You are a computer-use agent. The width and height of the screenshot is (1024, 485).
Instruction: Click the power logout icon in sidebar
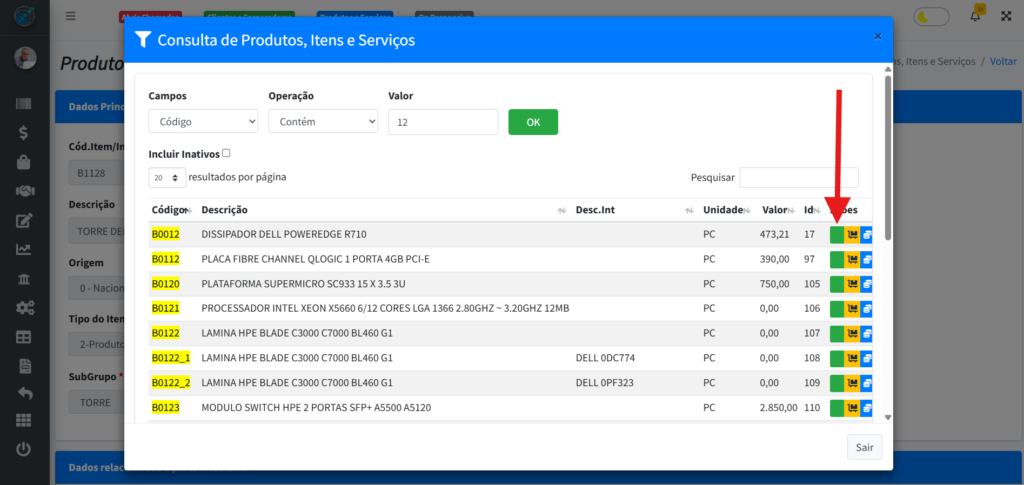pyautogui.click(x=25, y=450)
